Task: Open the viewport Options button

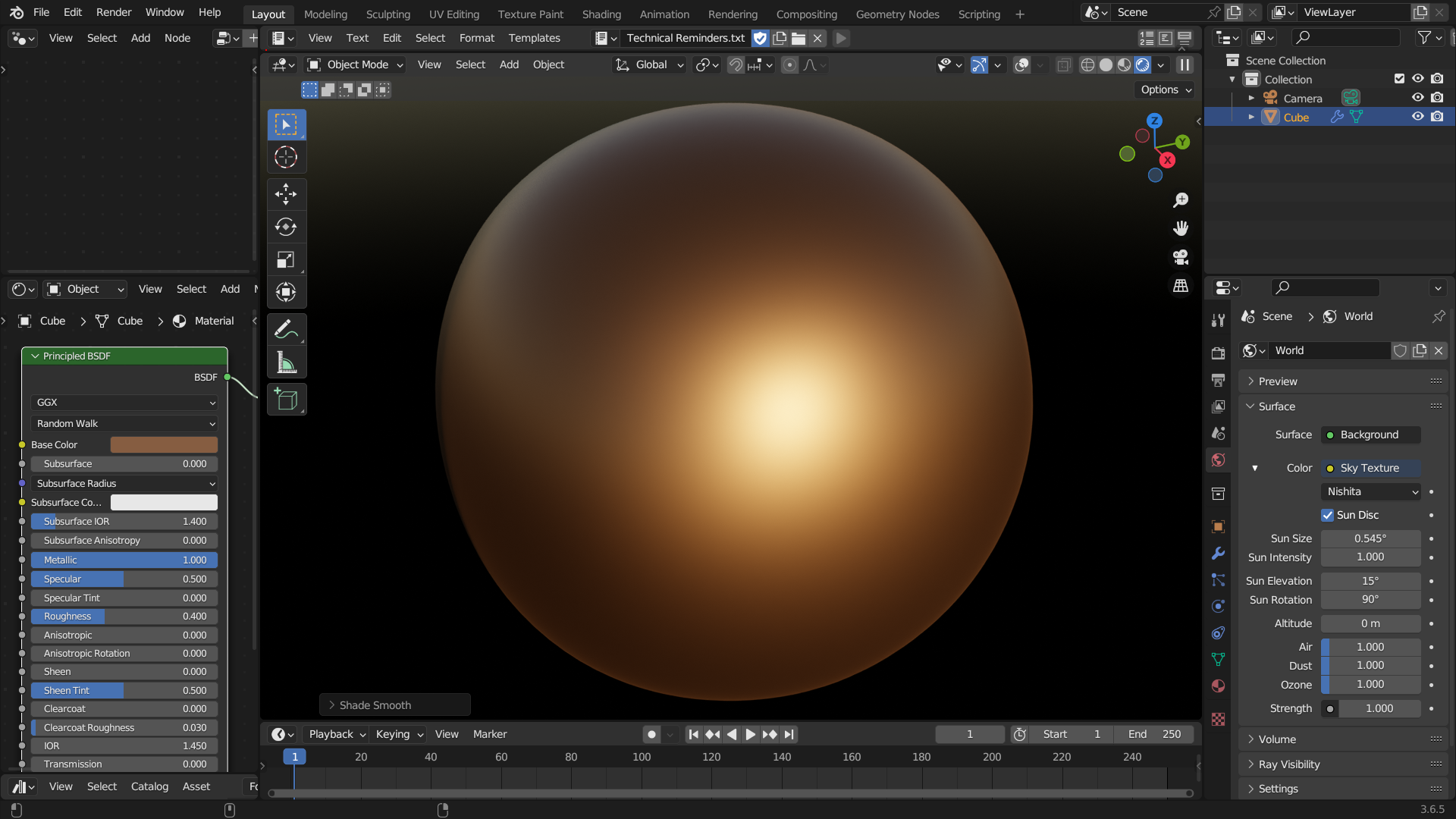Action: click(x=1165, y=89)
